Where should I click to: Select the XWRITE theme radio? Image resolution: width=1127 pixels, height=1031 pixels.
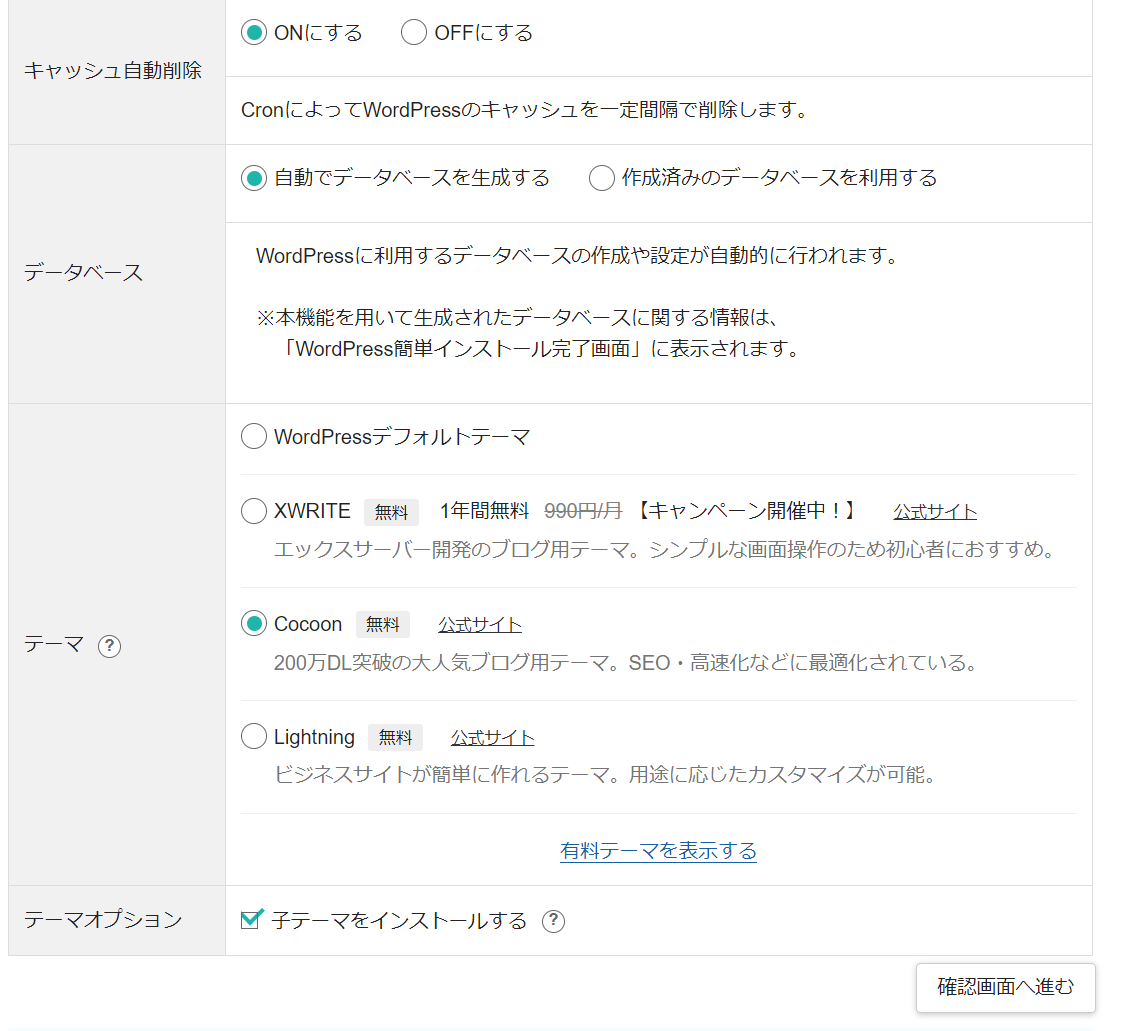tap(254, 510)
